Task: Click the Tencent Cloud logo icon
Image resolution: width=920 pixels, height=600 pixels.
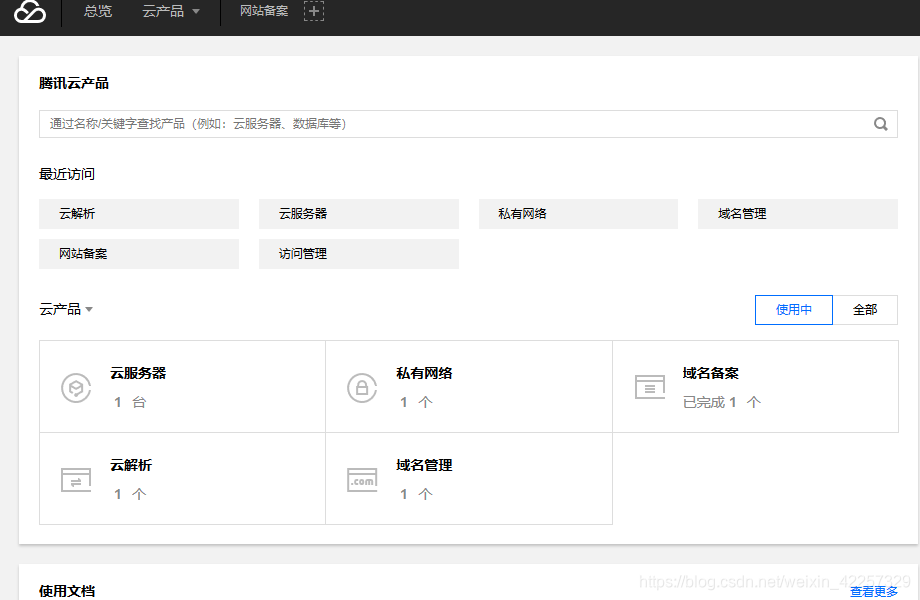Action: point(30,12)
